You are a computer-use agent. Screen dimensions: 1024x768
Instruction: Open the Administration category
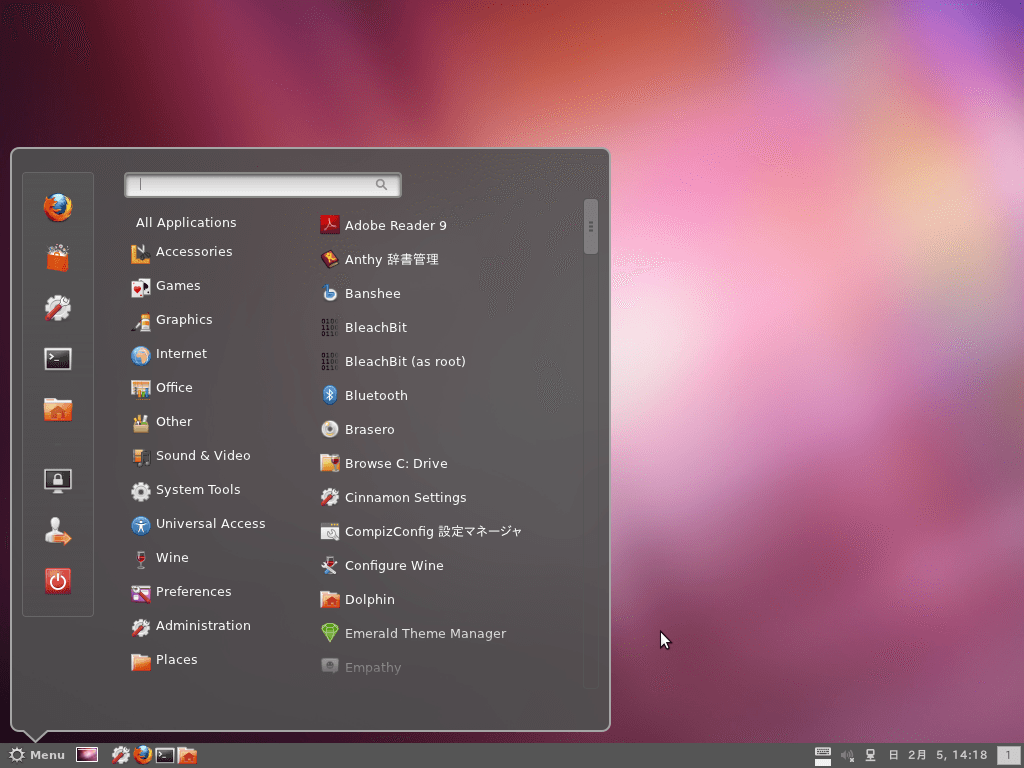202,626
